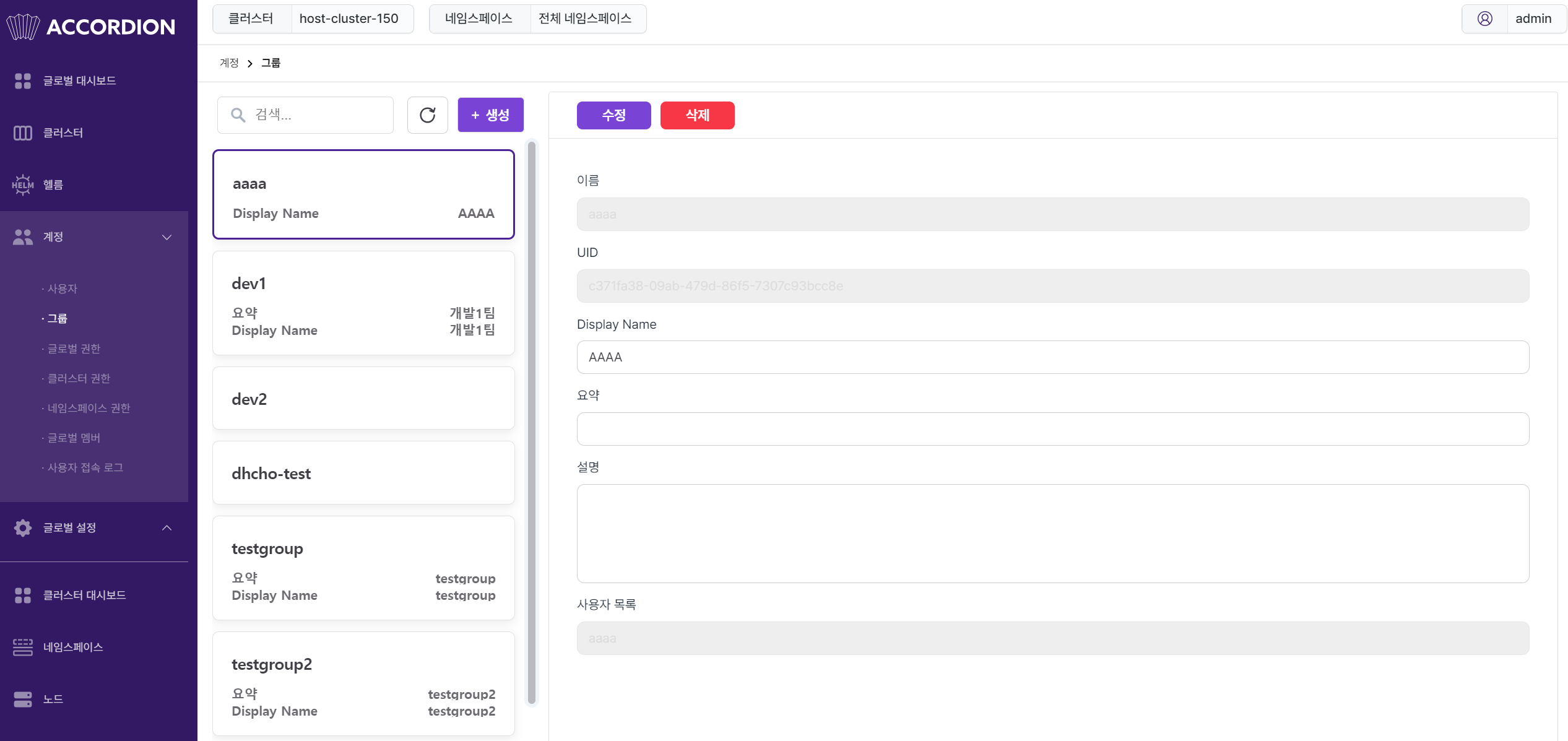
Task: Click the cluster columns icon in sidebar
Action: (x=23, y=133)
